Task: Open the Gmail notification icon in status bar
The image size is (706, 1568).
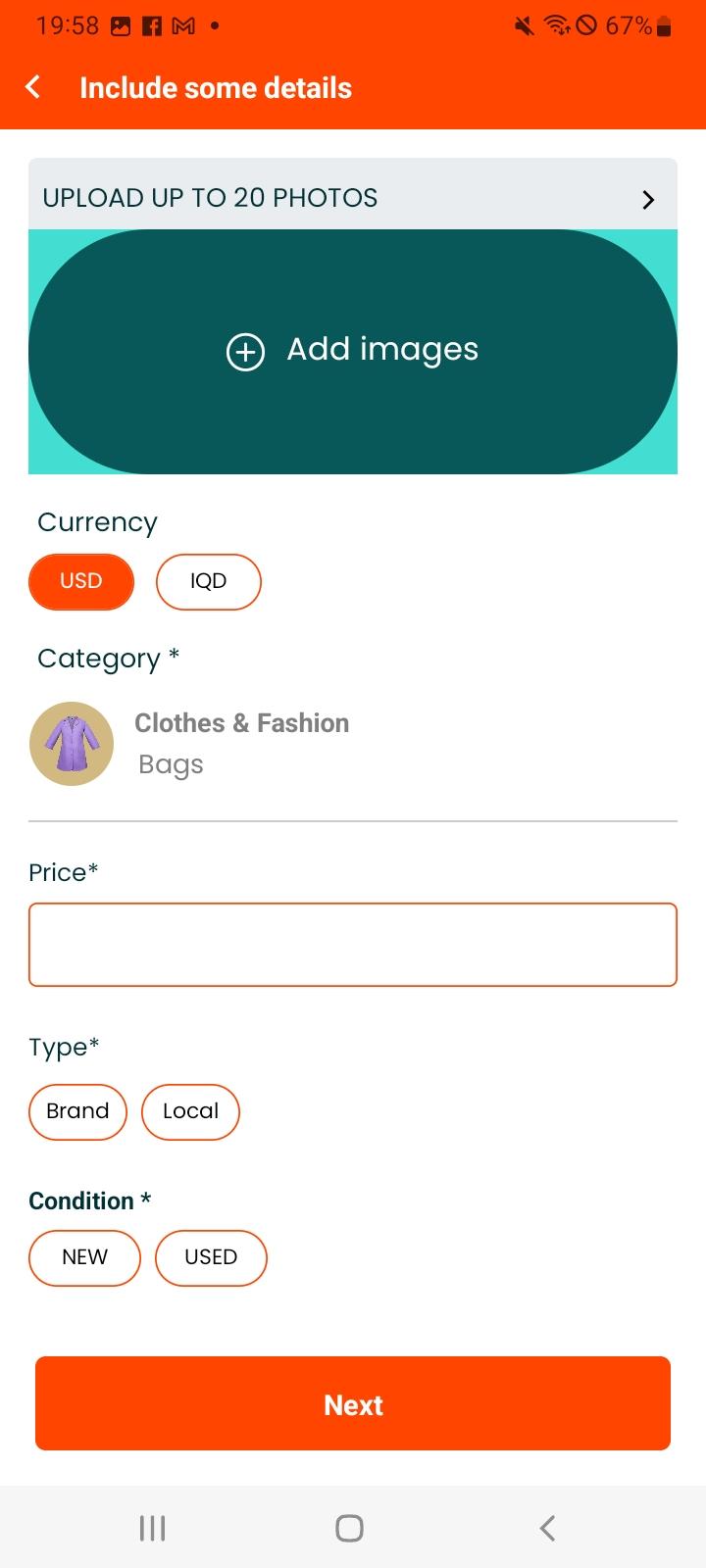Action: pos(183,26)
